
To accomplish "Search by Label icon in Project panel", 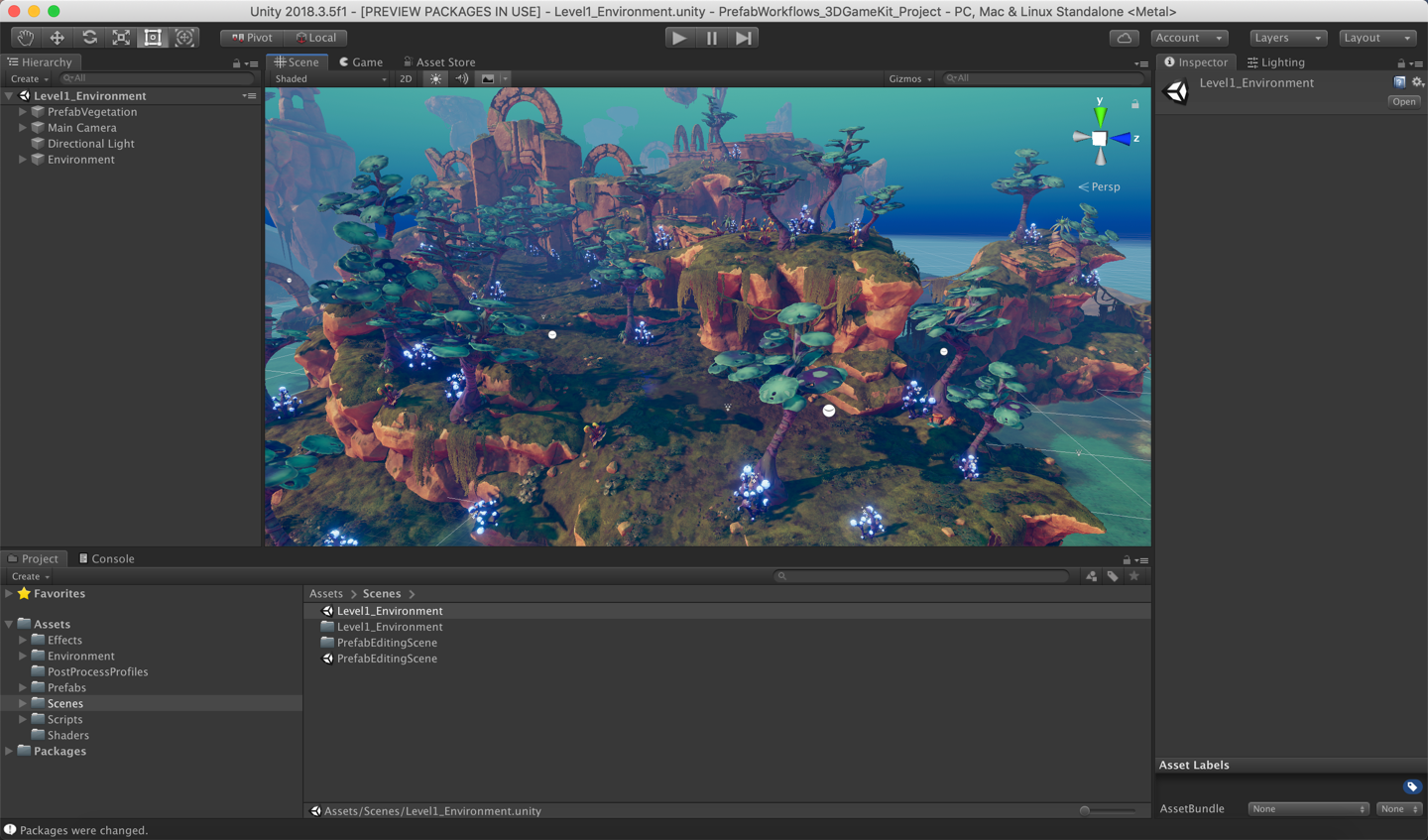I will coord(1113,576).
